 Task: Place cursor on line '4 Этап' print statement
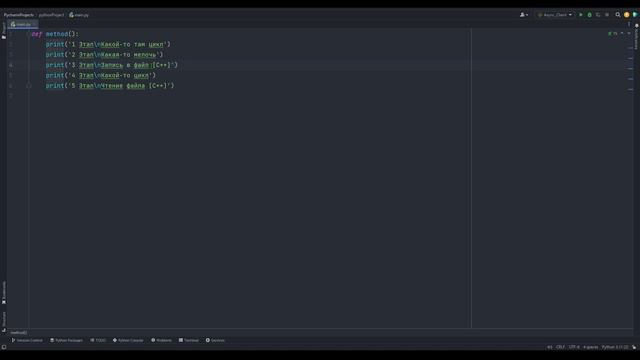[101, 75]
